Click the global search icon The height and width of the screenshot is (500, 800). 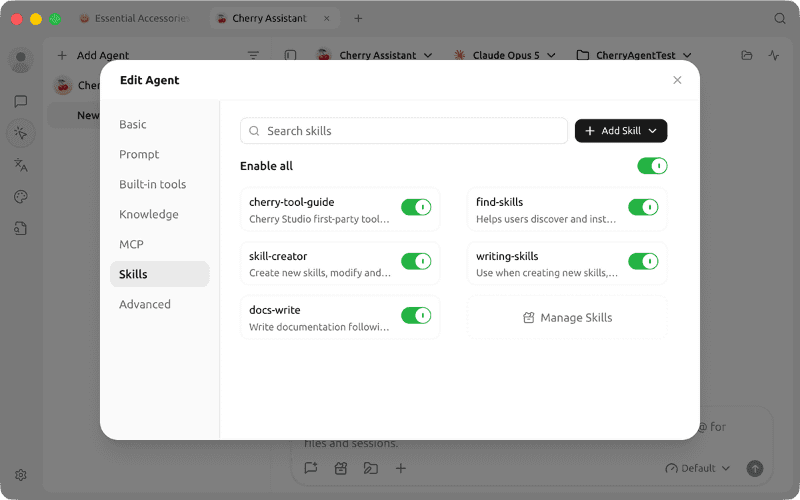780,18
